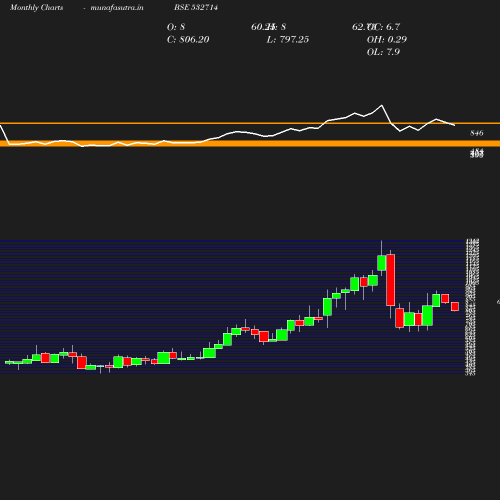Click the highest peak of the white indicator line
The height and width of the screenshot is (500, 500).
click(x=382, y=105)
